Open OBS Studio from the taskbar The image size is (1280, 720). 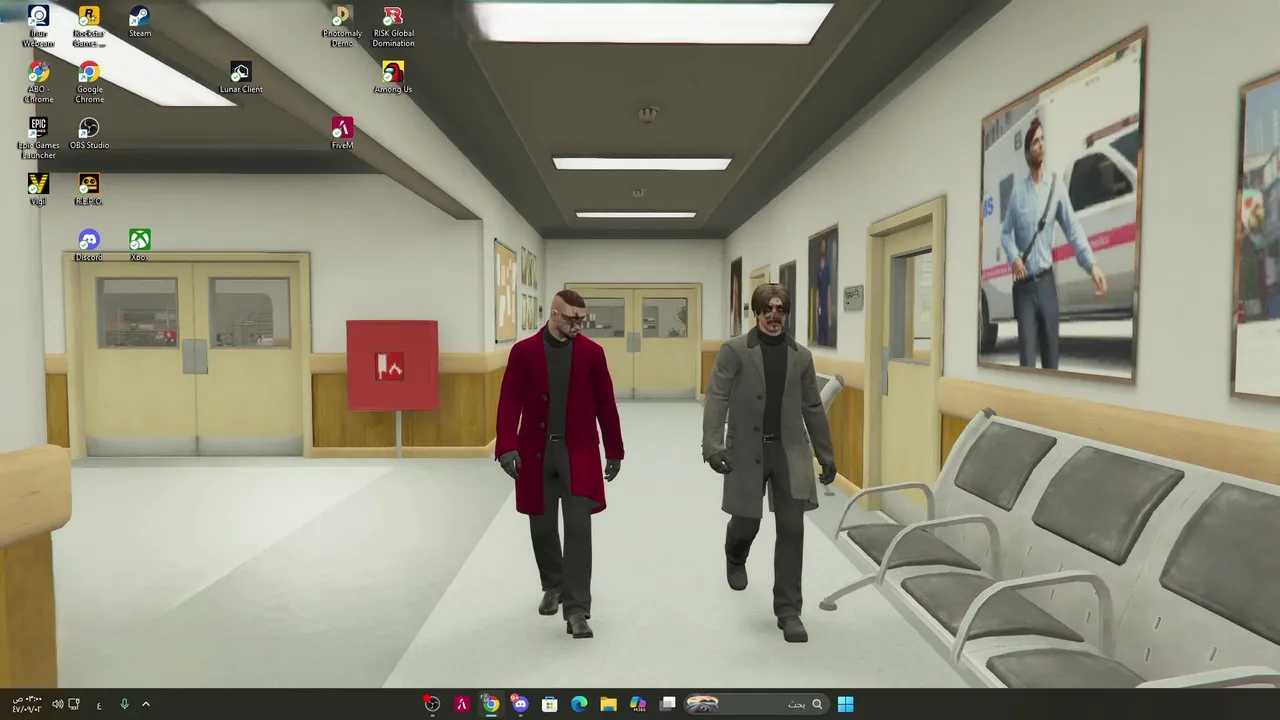pyautogui.click(x=432, y=704)
